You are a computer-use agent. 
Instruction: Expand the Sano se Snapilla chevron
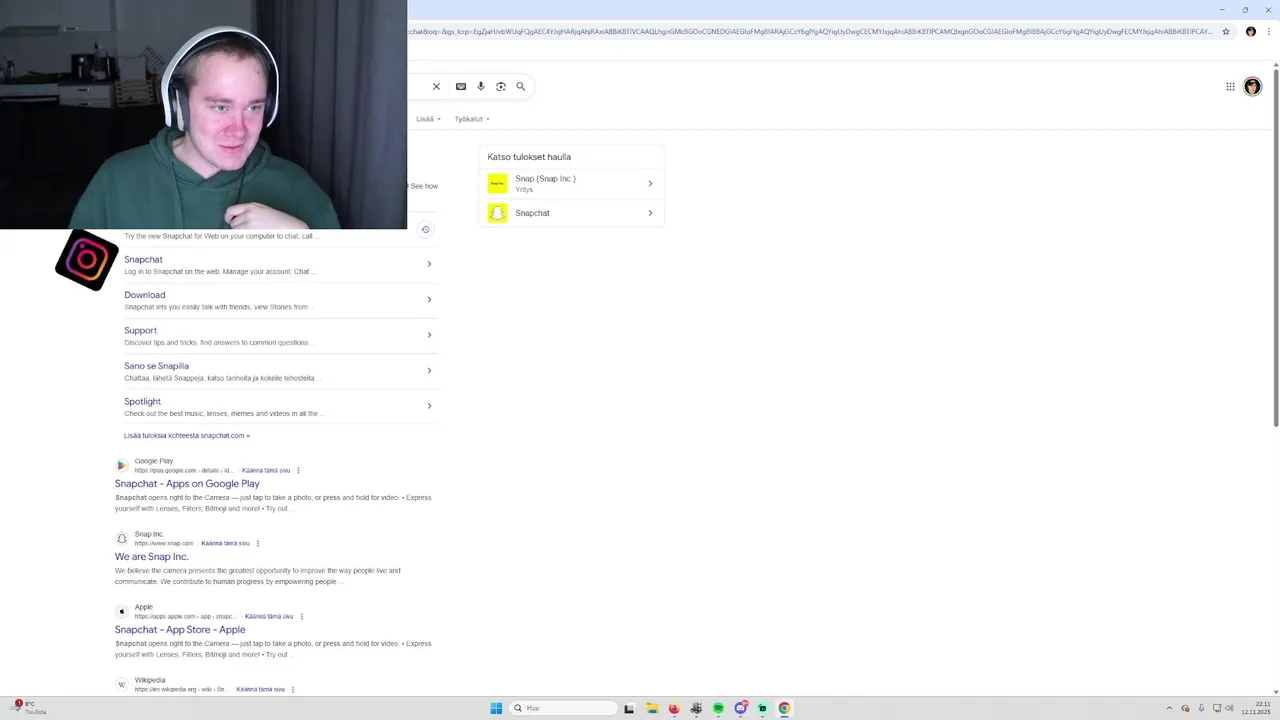click(x=429, y=371)
